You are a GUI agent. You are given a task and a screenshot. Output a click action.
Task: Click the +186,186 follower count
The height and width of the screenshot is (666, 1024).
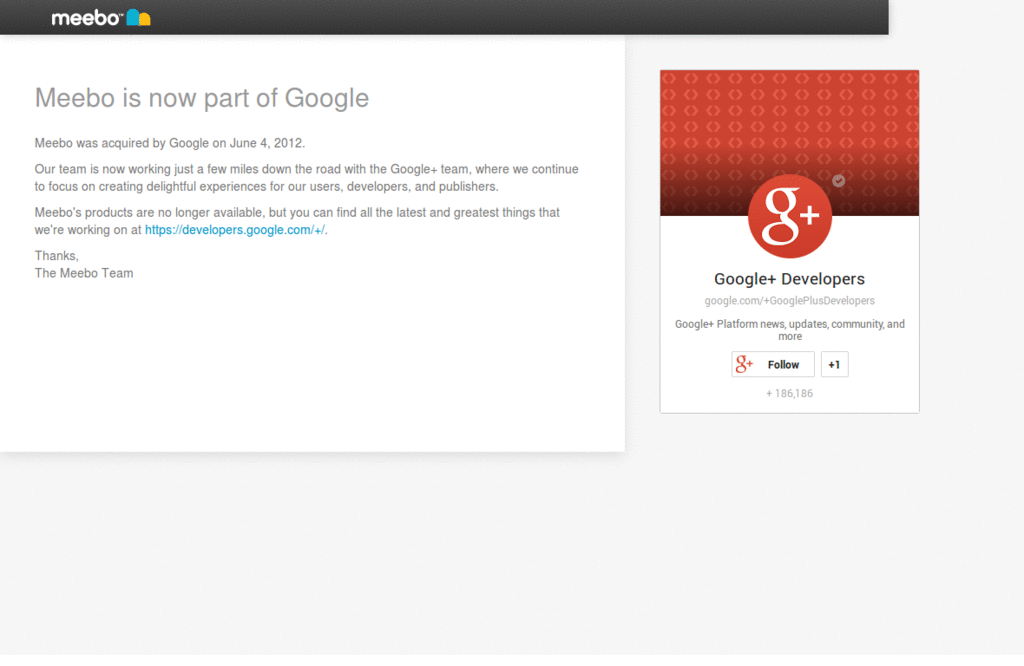(789, 393)
